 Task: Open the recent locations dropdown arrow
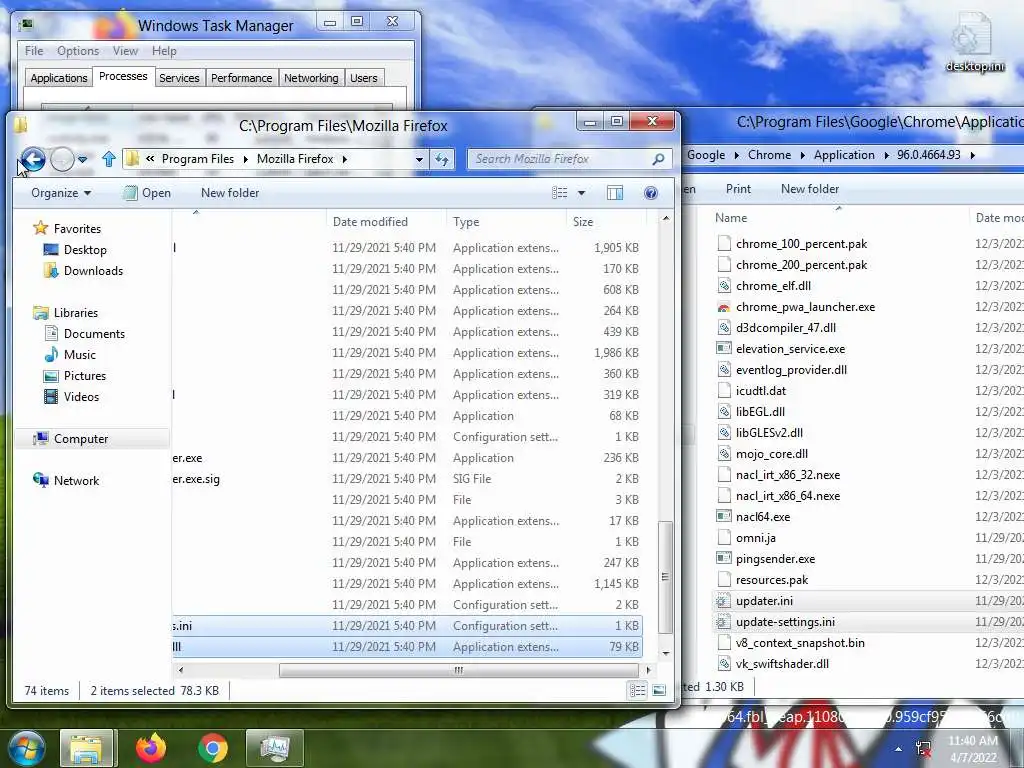(82, 159)
